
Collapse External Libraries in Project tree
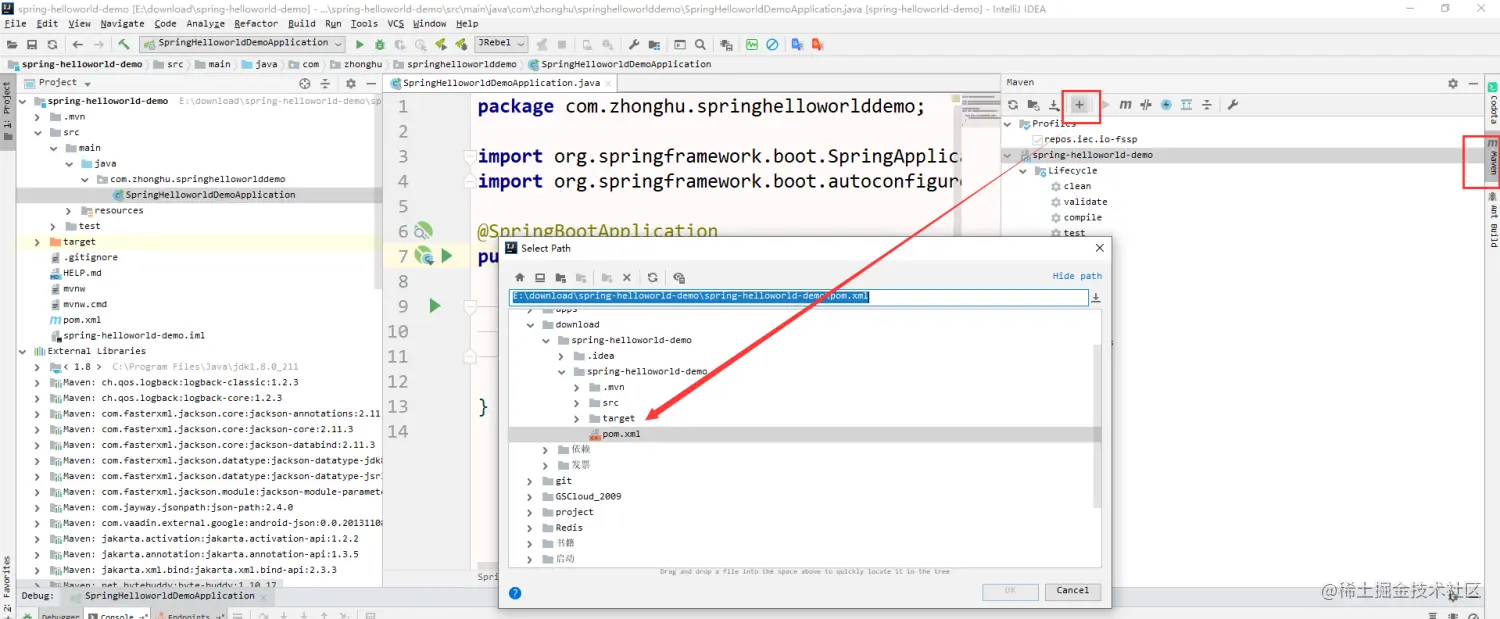click(23, 351)
